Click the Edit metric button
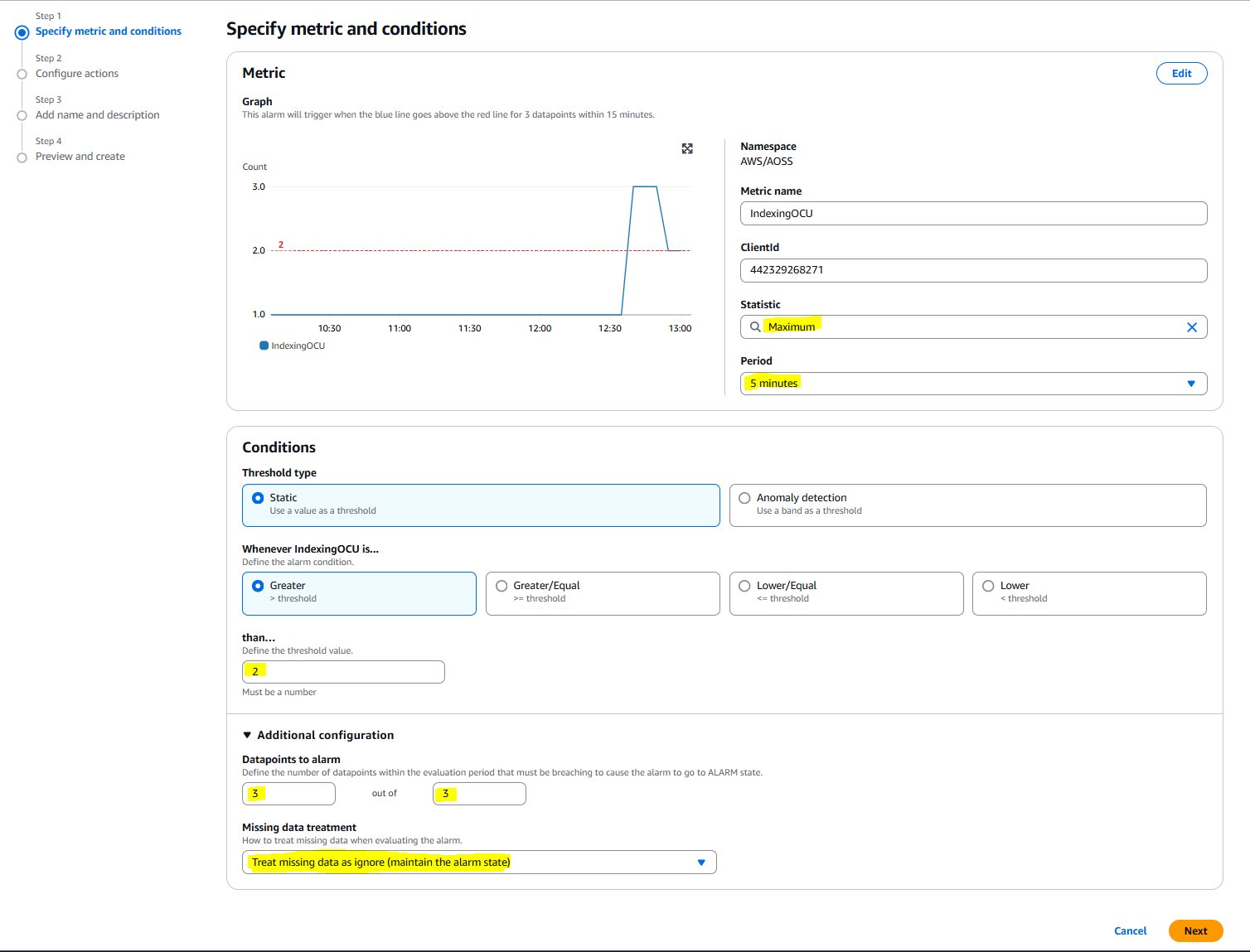 [x=1181, y=74]
